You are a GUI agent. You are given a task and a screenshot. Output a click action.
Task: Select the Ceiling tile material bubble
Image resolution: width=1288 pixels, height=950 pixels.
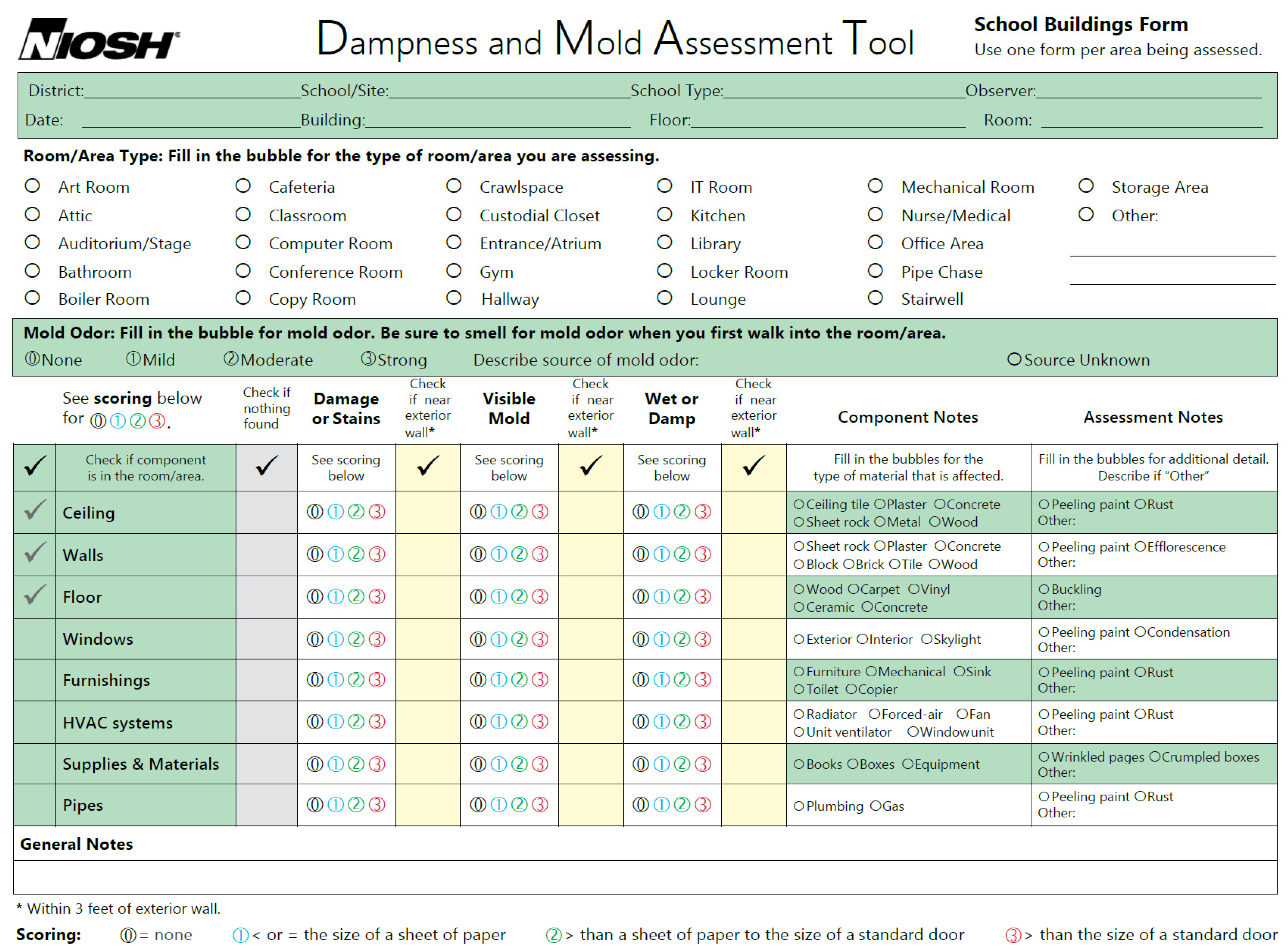pyautogui.click(x=799, y=505)
